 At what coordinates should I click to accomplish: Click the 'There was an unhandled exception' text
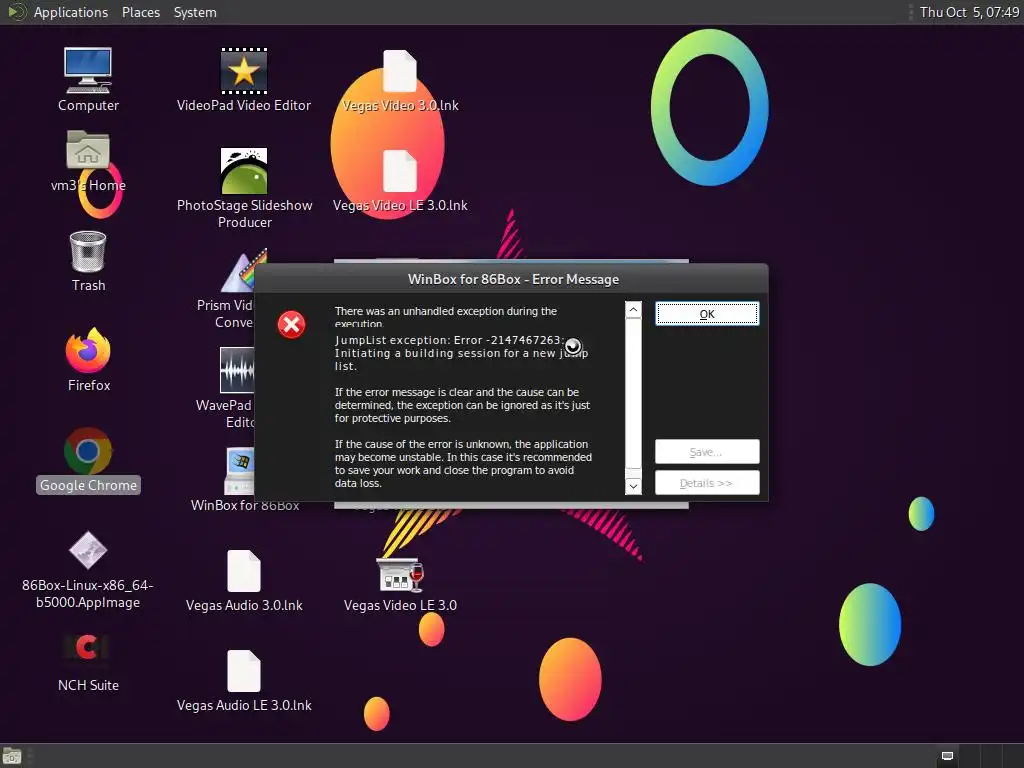tap(446, 317)
